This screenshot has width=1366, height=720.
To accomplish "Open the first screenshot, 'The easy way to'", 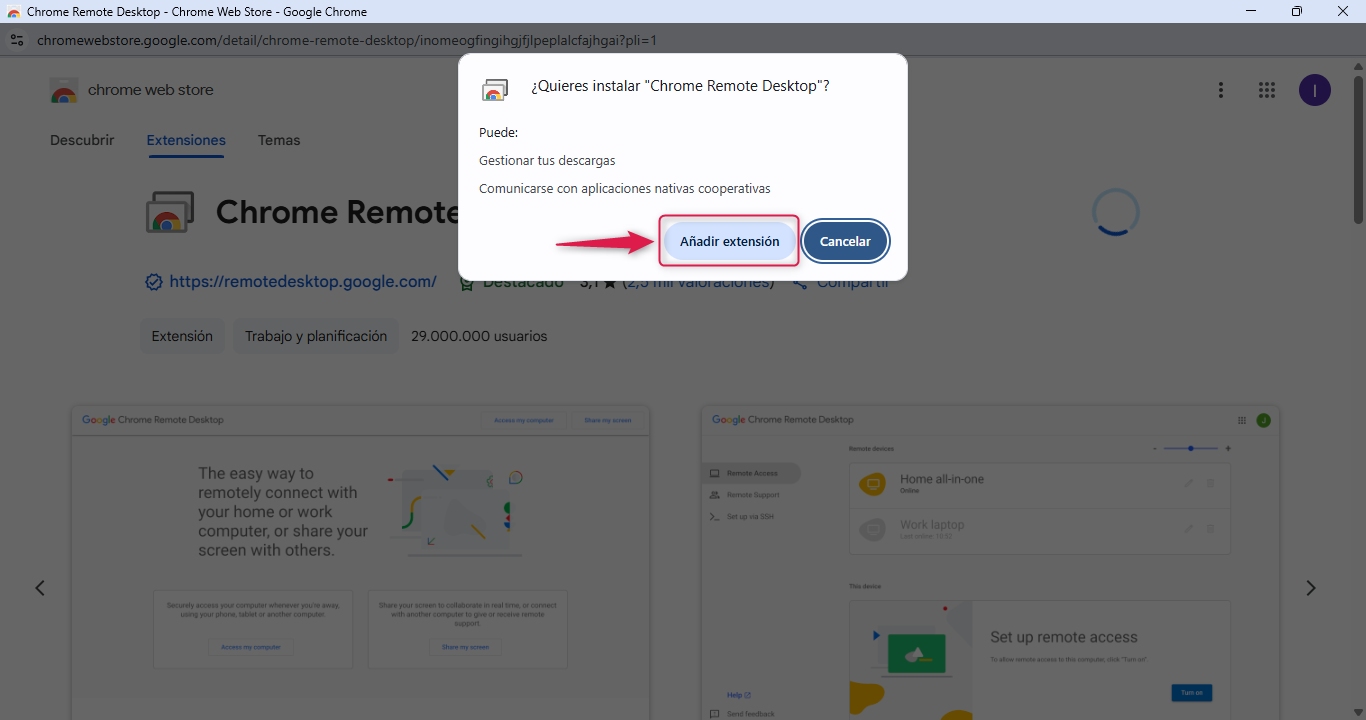I will click(x=361, y=562).
